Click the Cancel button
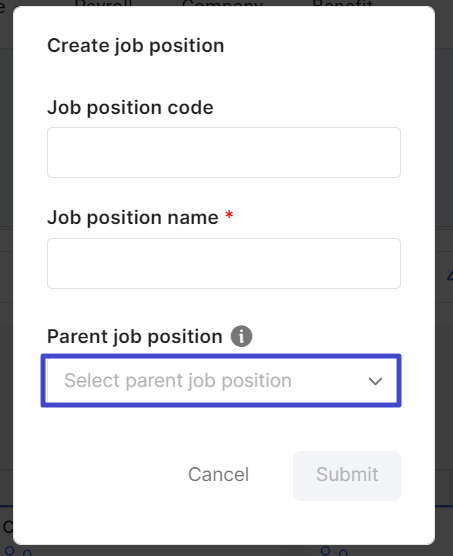453x556 pixels. [x=219, y=474]
